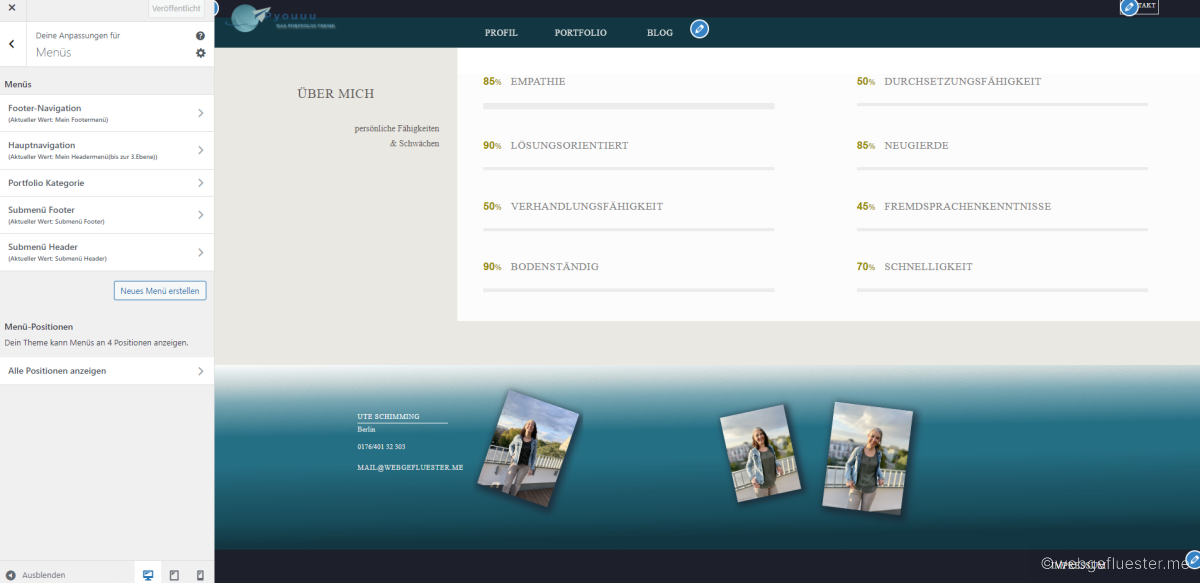
Task: Open the Portfolio Kategorie menu section
Action: tap(107, 183)
